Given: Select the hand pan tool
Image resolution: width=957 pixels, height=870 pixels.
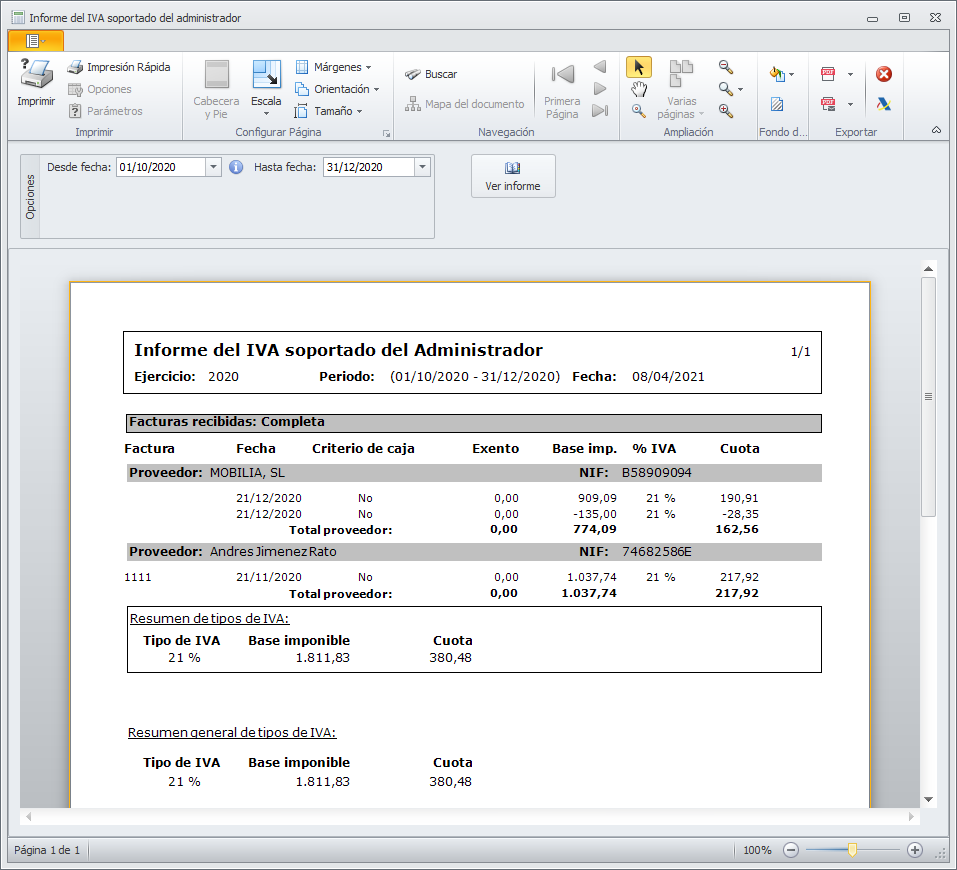Looking at the screenshot, I should [639, 89].
